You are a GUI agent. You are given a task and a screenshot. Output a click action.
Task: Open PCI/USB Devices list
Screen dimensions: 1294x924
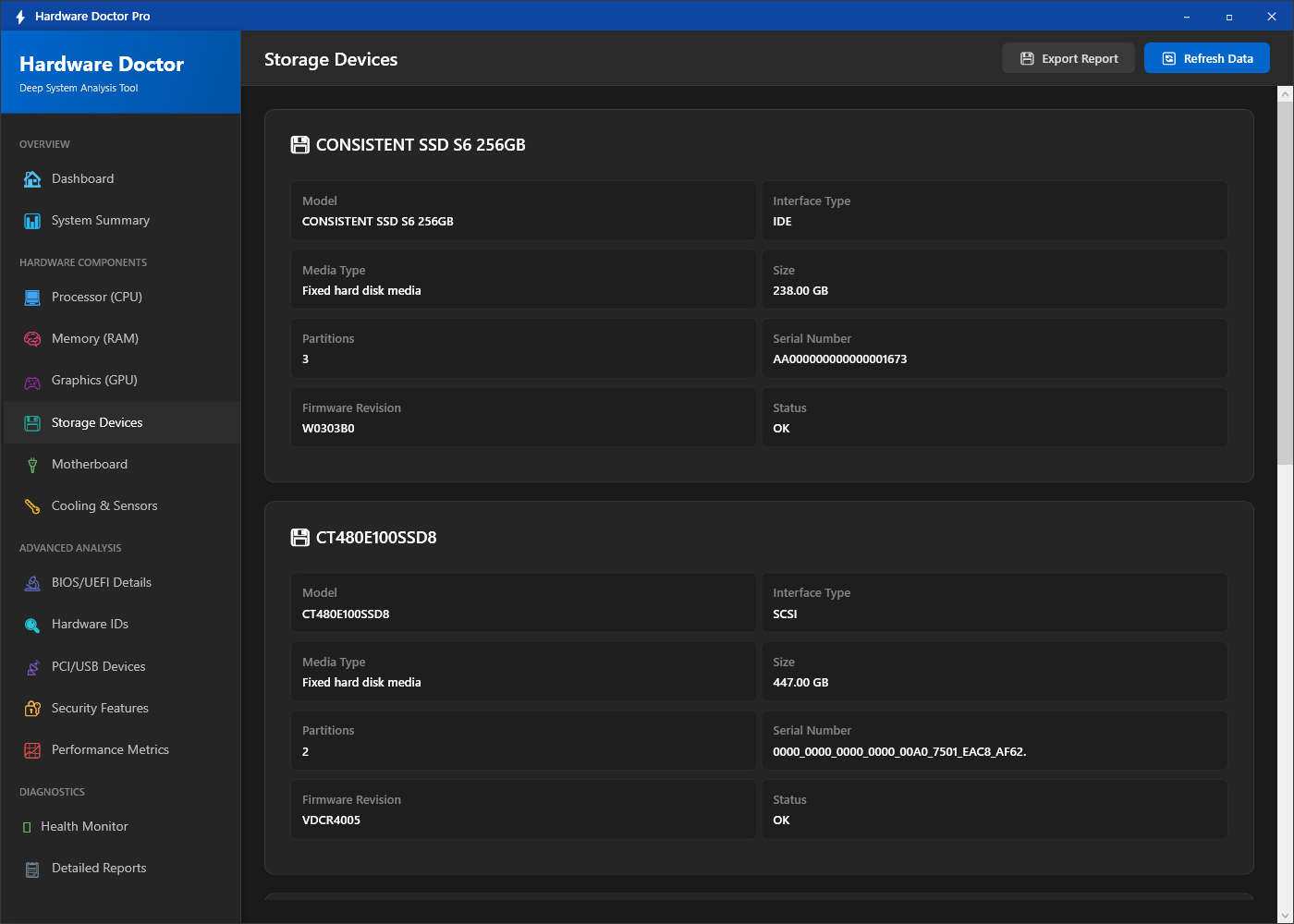coord(121,667)
